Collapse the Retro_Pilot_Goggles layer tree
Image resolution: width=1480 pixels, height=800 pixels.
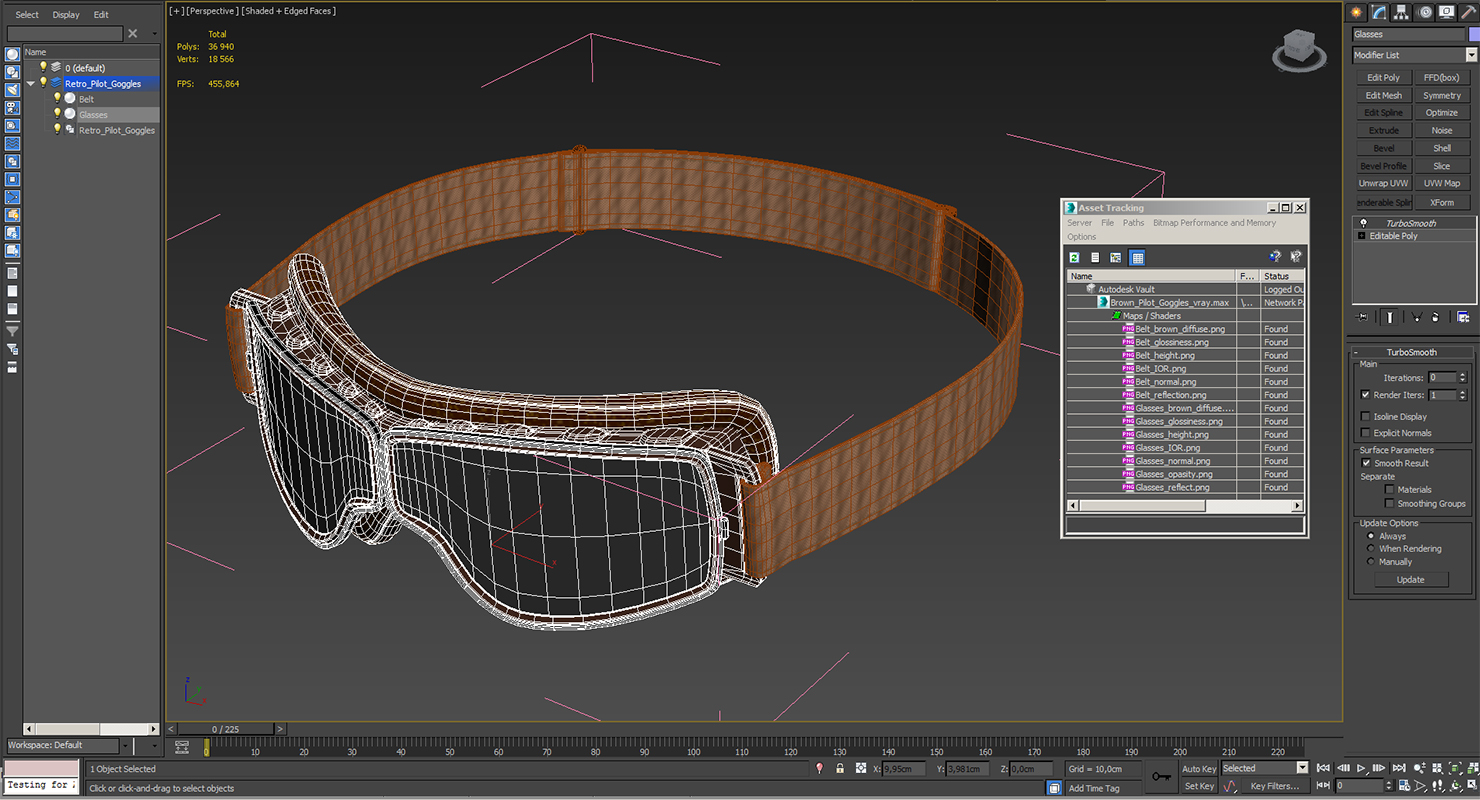(x=31, y=84)
